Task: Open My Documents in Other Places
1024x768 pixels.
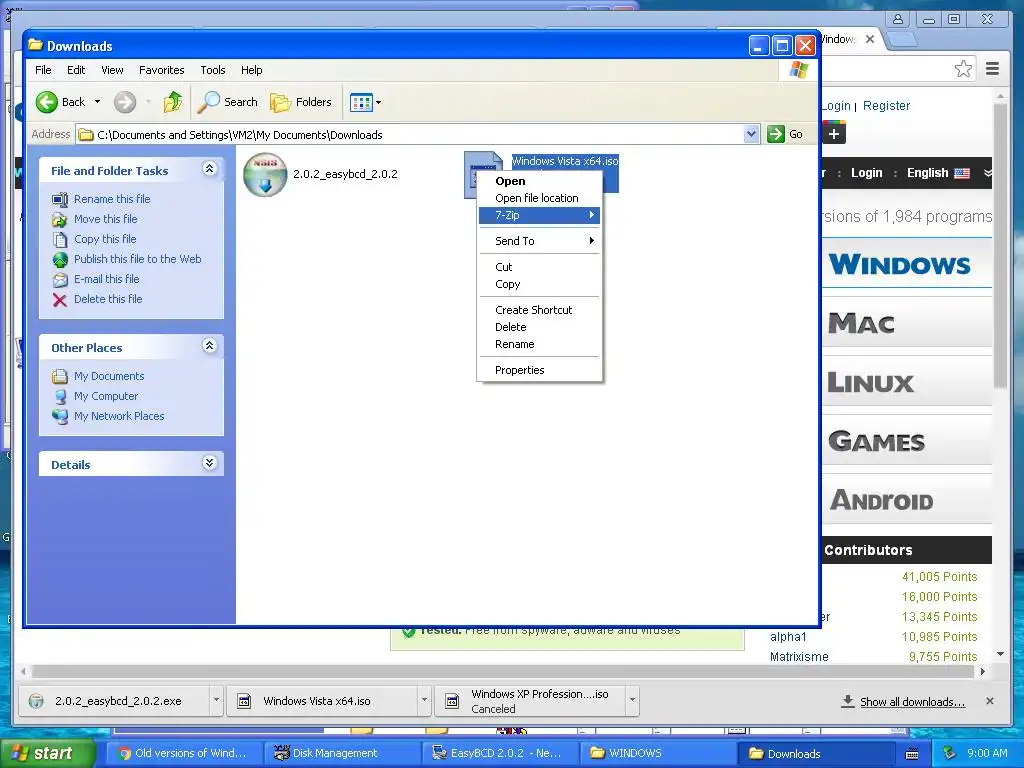Action: (x=108, y=376)
